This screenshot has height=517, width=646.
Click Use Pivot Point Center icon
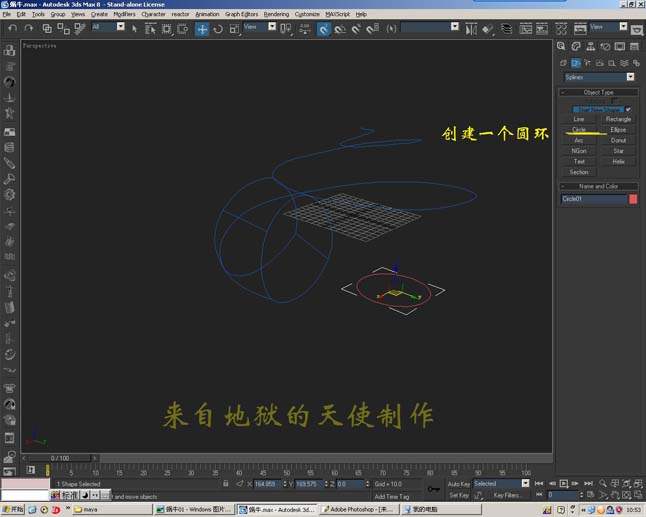(285, 28)
